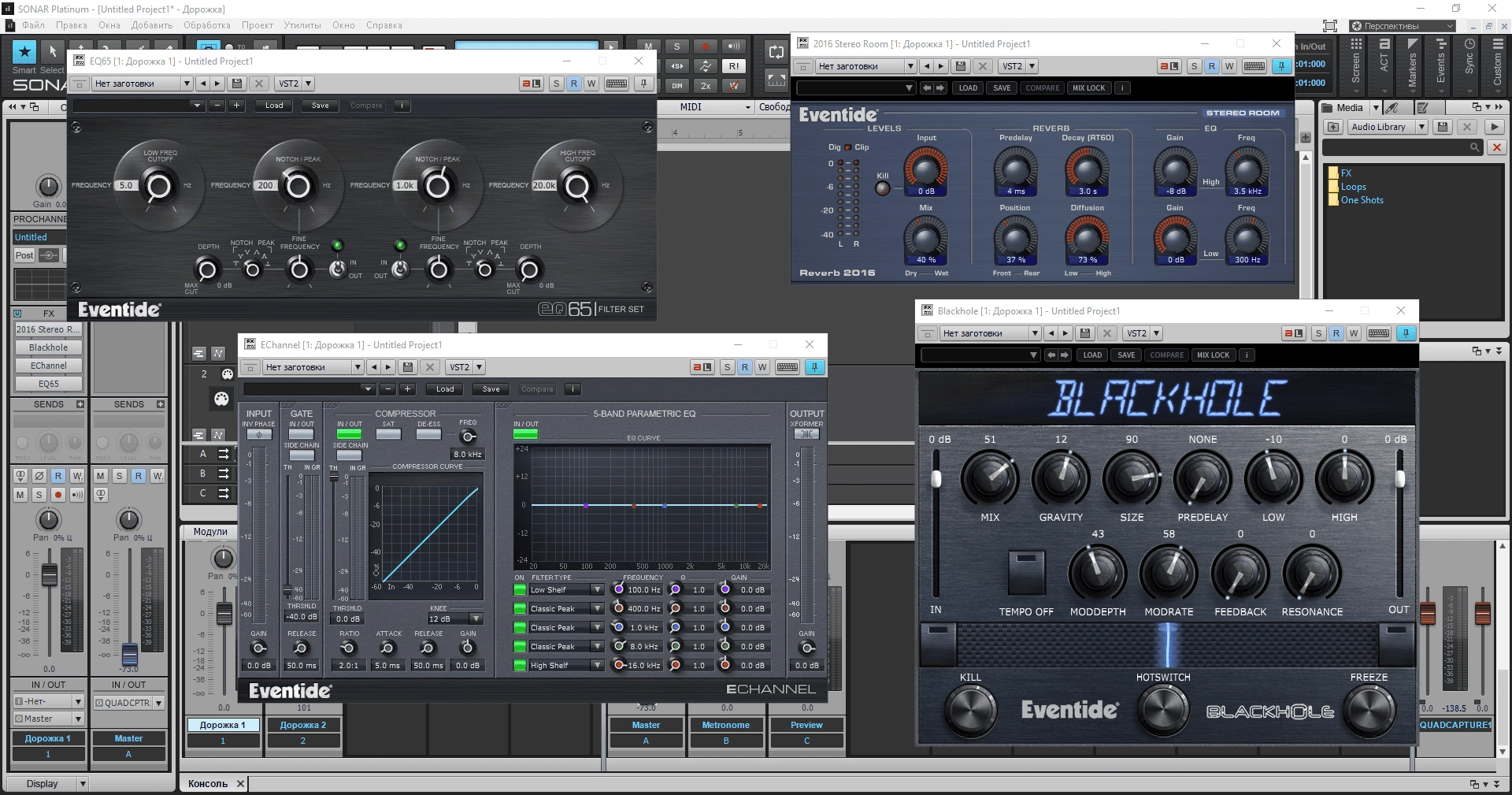Open the Правка menu
Screen dimensions: 1512x795
[72, 25]
